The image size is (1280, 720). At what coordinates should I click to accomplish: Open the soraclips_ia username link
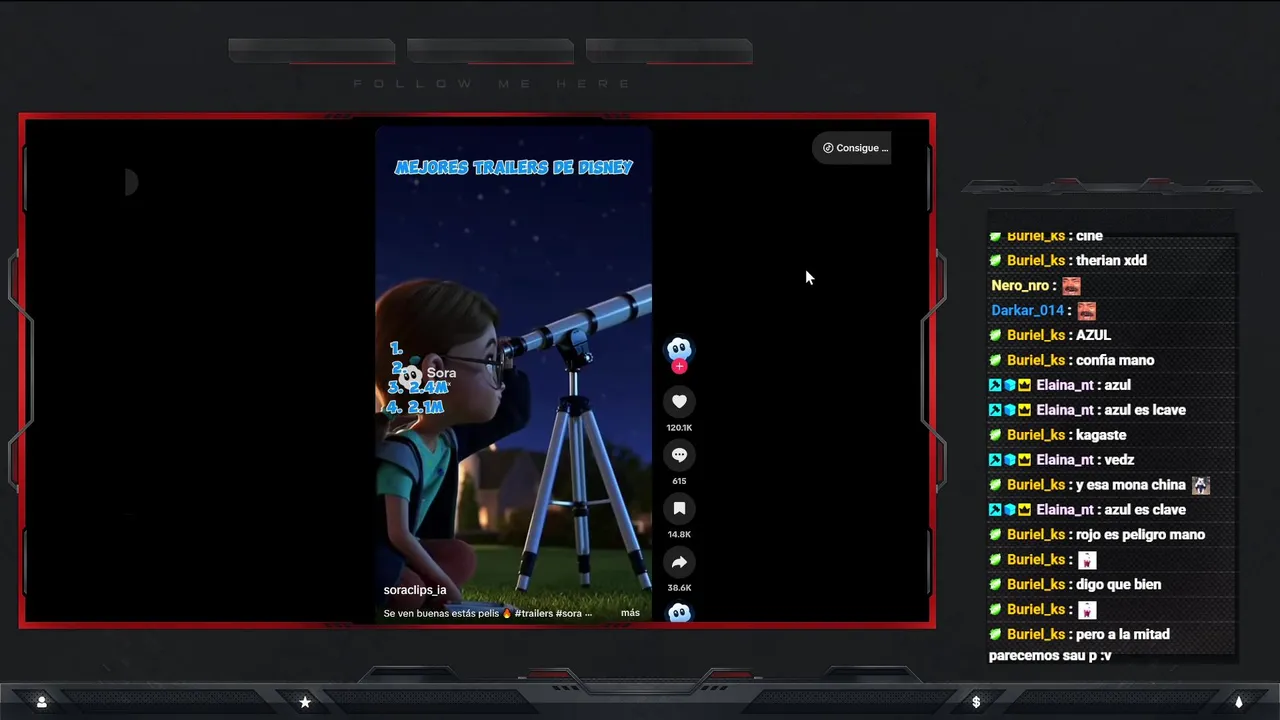pos(415,590)
